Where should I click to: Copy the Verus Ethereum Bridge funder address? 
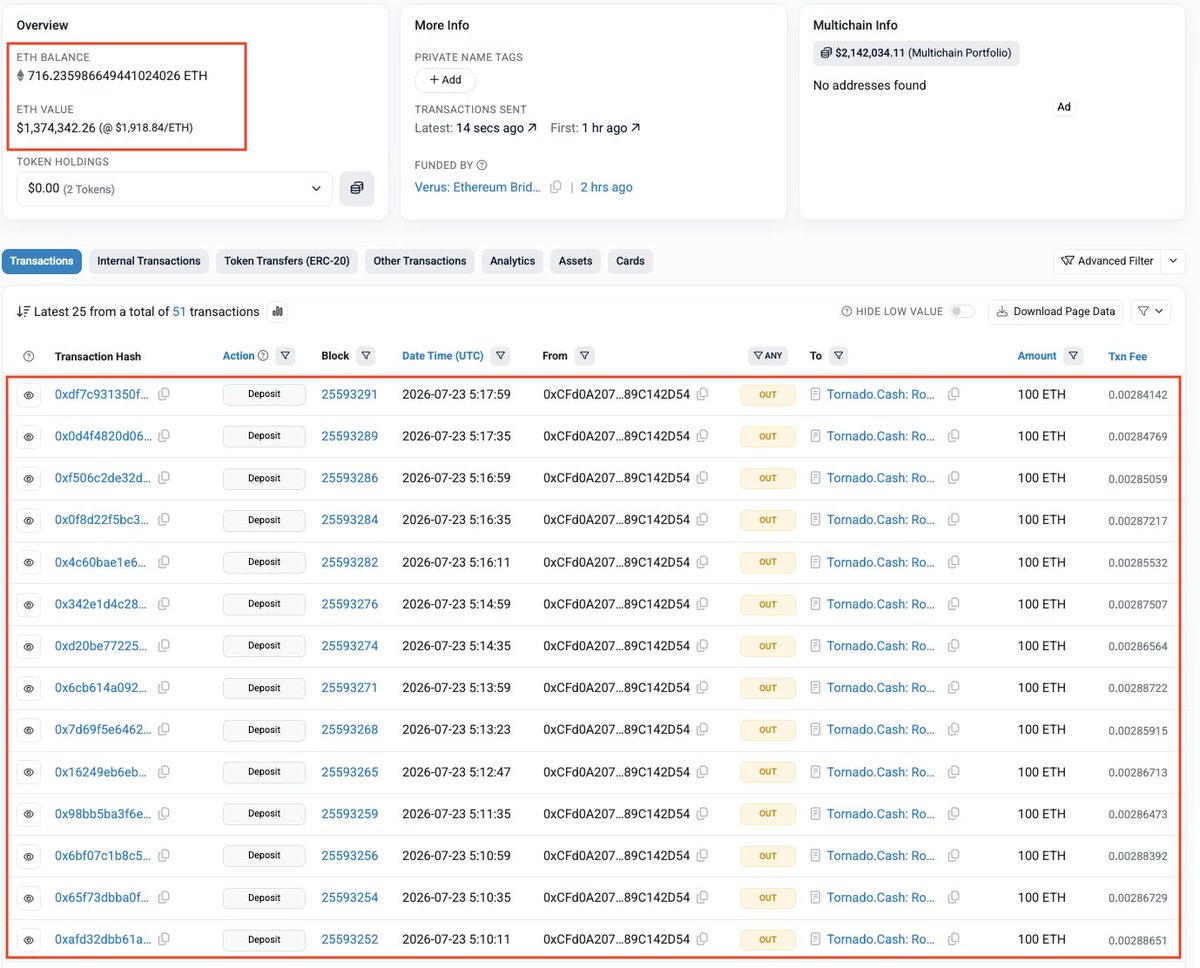556,187
